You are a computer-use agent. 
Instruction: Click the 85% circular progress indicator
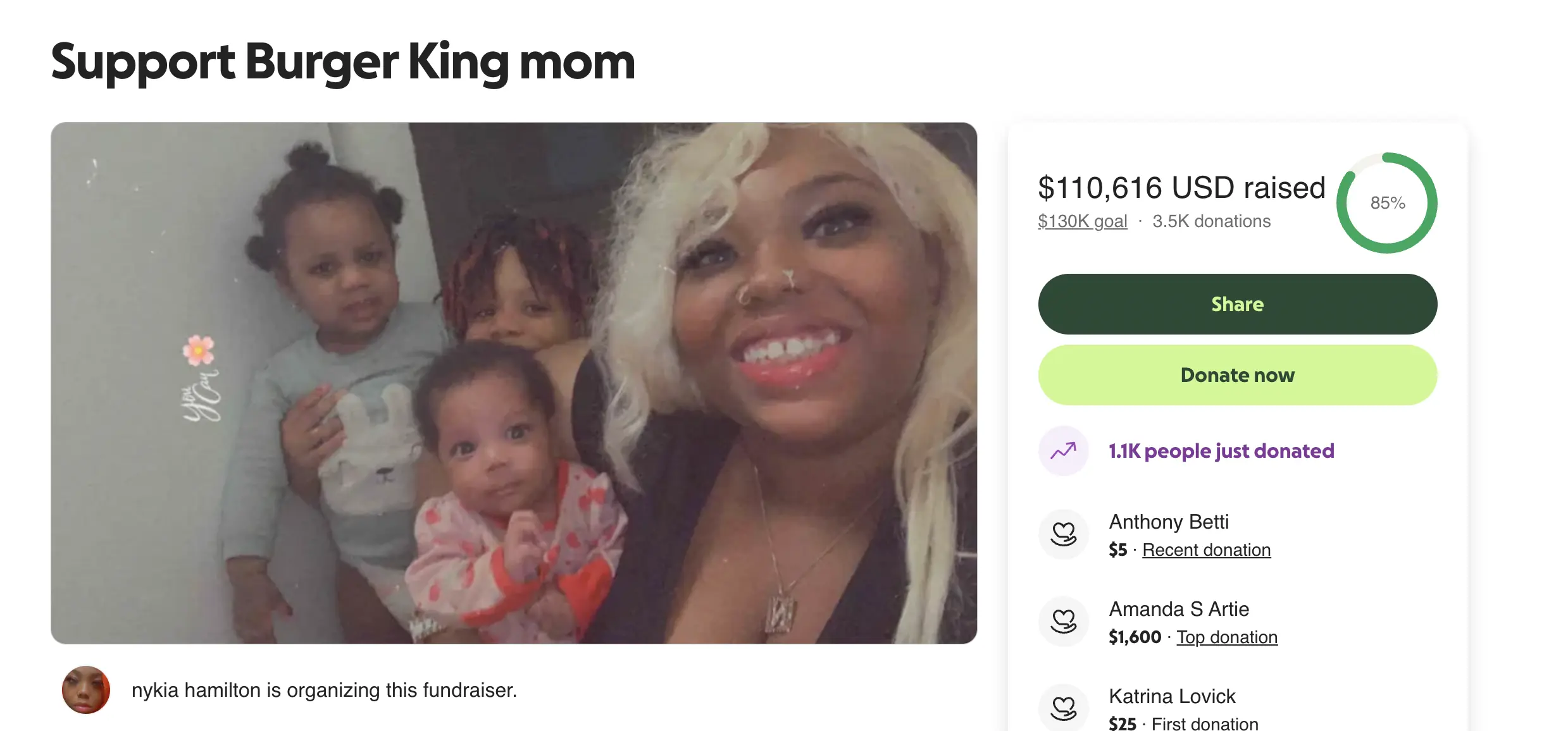1387,203
